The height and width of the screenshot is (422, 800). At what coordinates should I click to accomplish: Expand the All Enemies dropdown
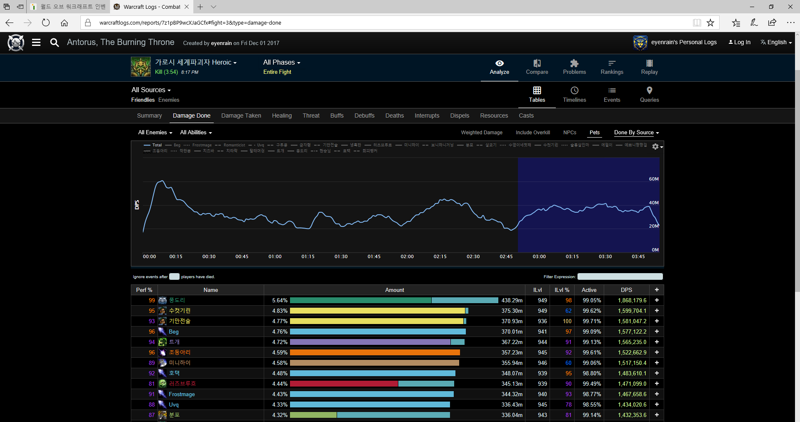pos(155,133)
